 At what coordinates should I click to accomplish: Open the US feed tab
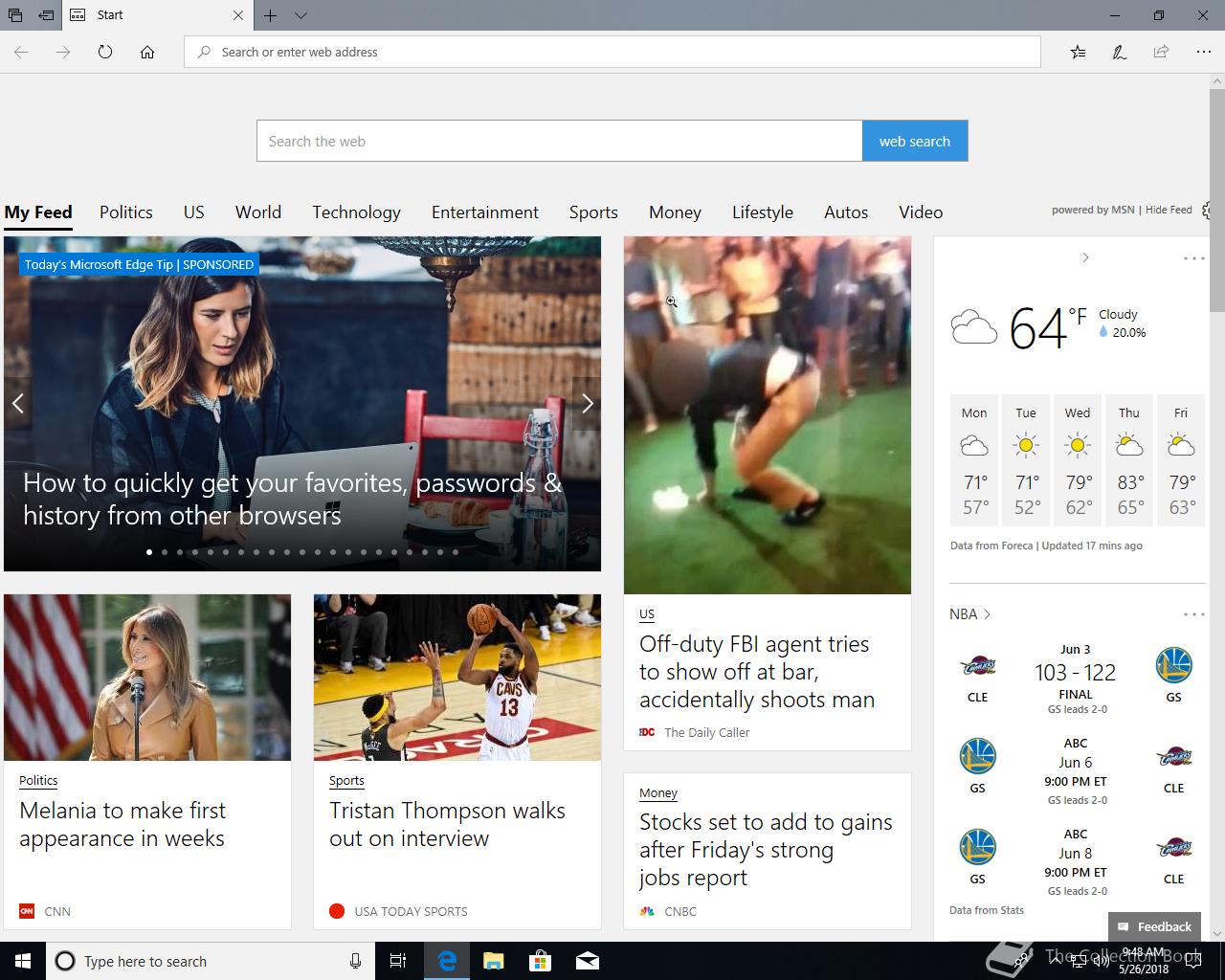pos(194,212)
